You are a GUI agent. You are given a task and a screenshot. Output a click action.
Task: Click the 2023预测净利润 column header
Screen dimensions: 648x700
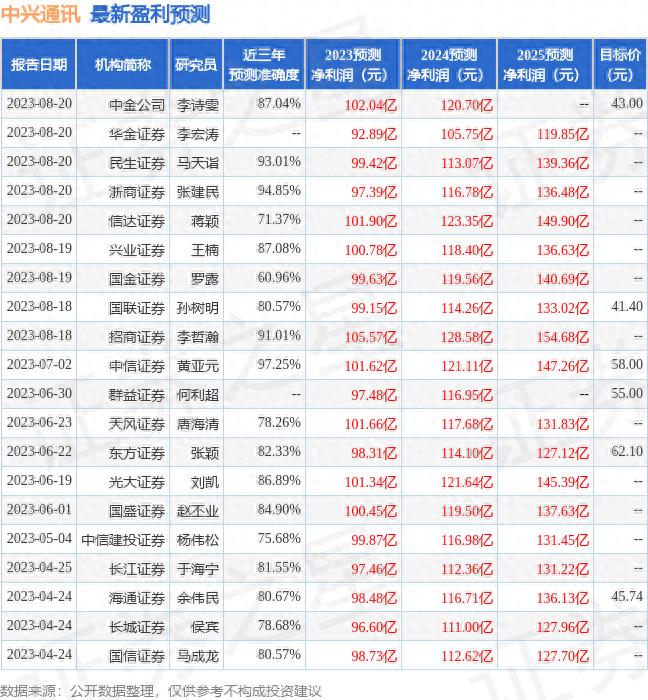point(353,65)
